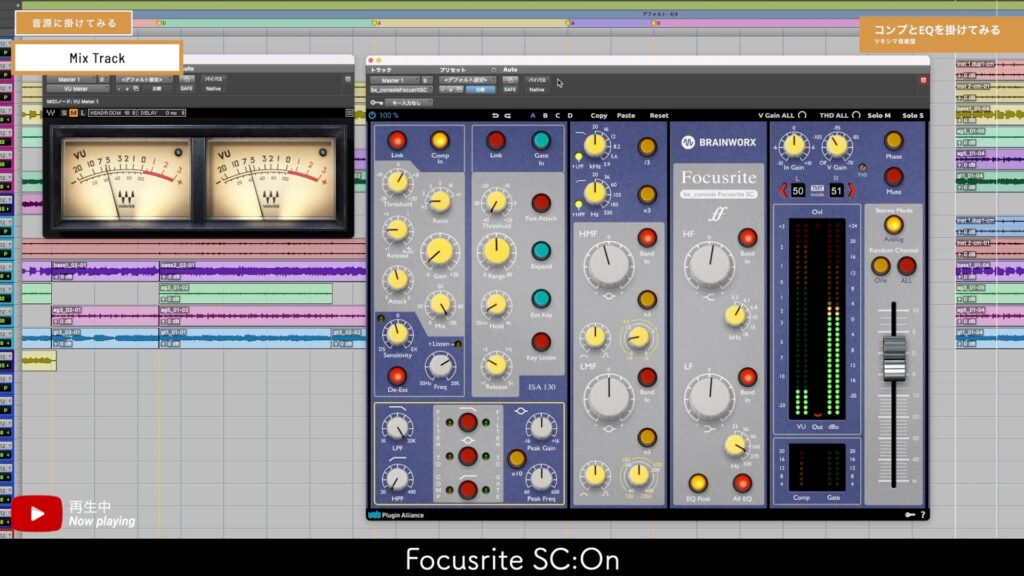Click the Plugin Alliance logo in the footer
Image resolution: width=1024 pixels, height=576 pixels.
coord(396,515)
